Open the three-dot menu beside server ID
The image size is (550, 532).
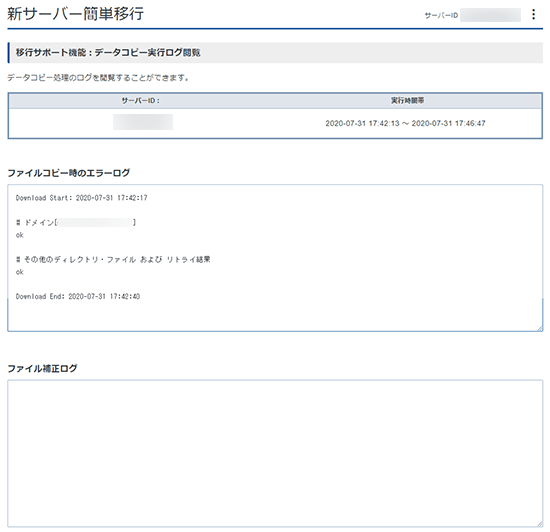tap(534, 14)
